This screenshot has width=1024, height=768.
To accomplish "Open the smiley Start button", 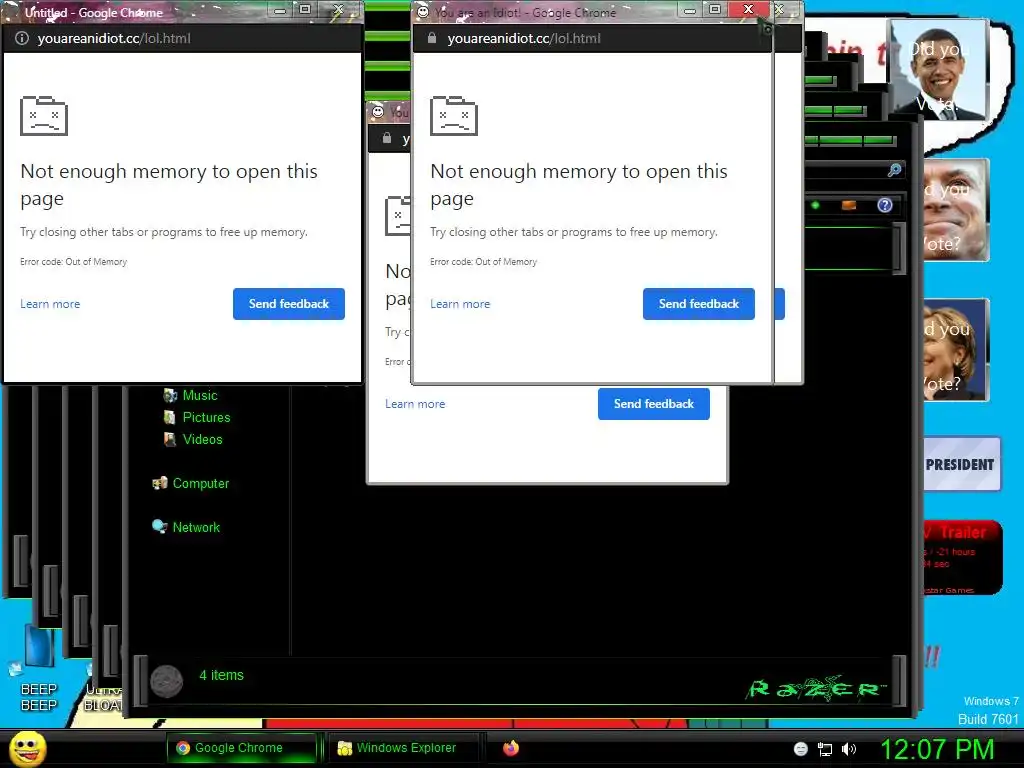I will tap(28, 748).
